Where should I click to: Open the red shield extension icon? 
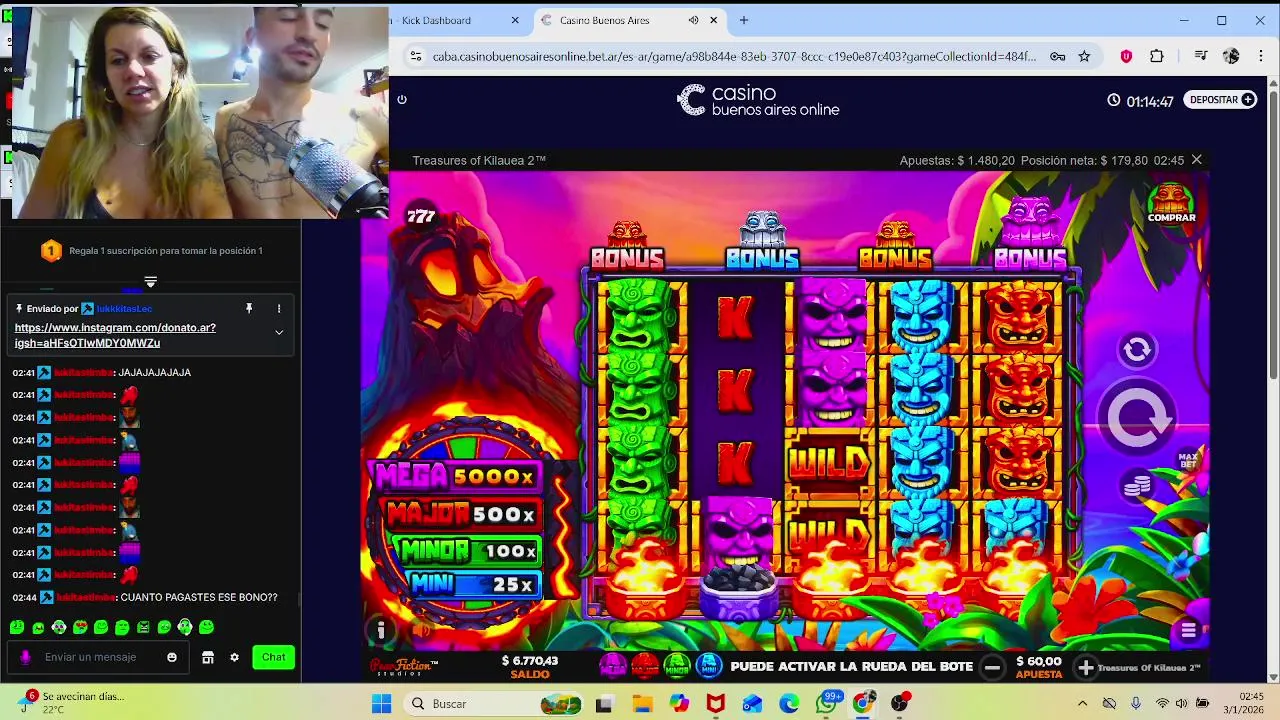click(x=1126, y=57)
